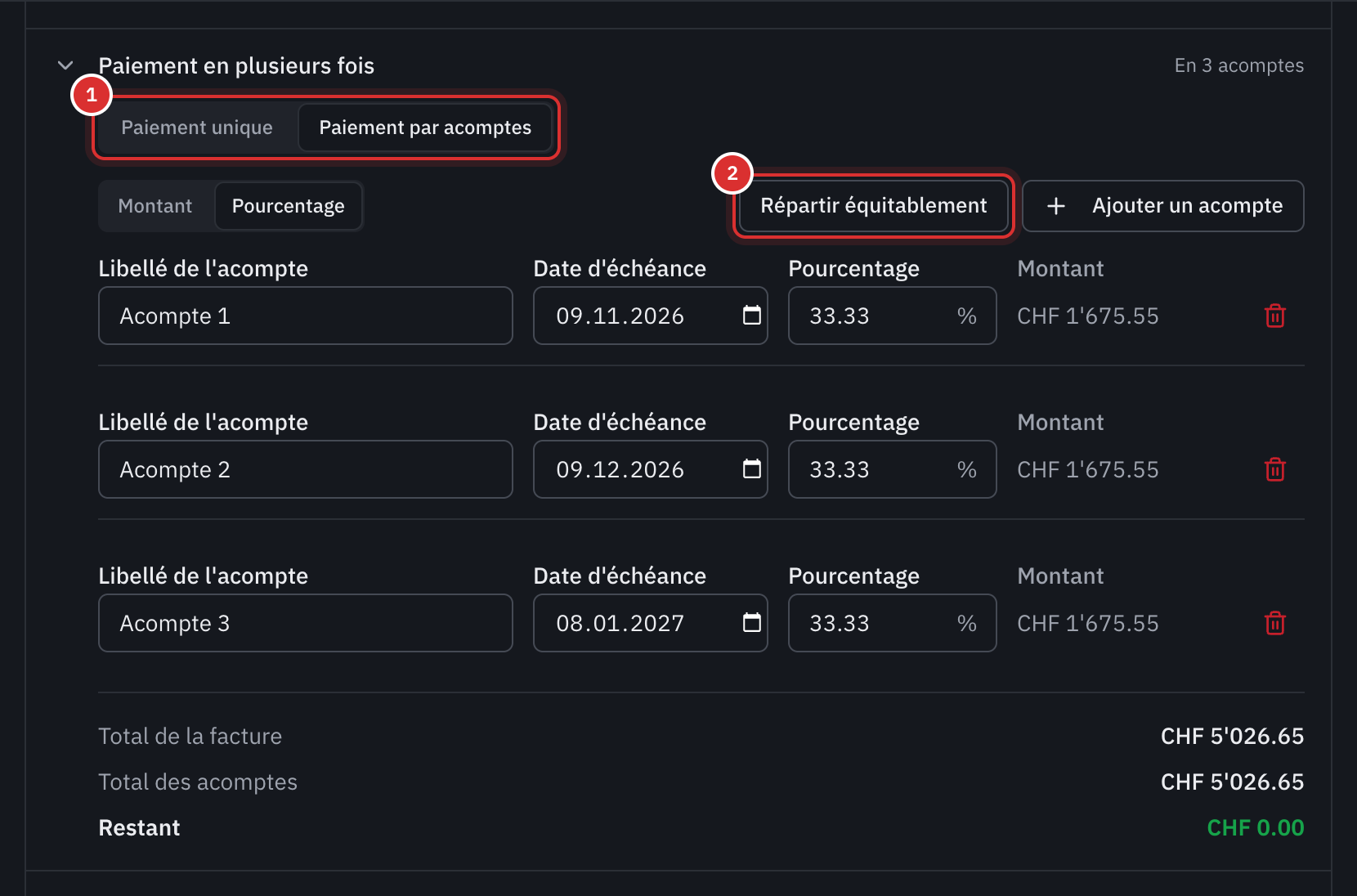Click Acompte 2 percentage field 33.33

[x=893, y=469]
